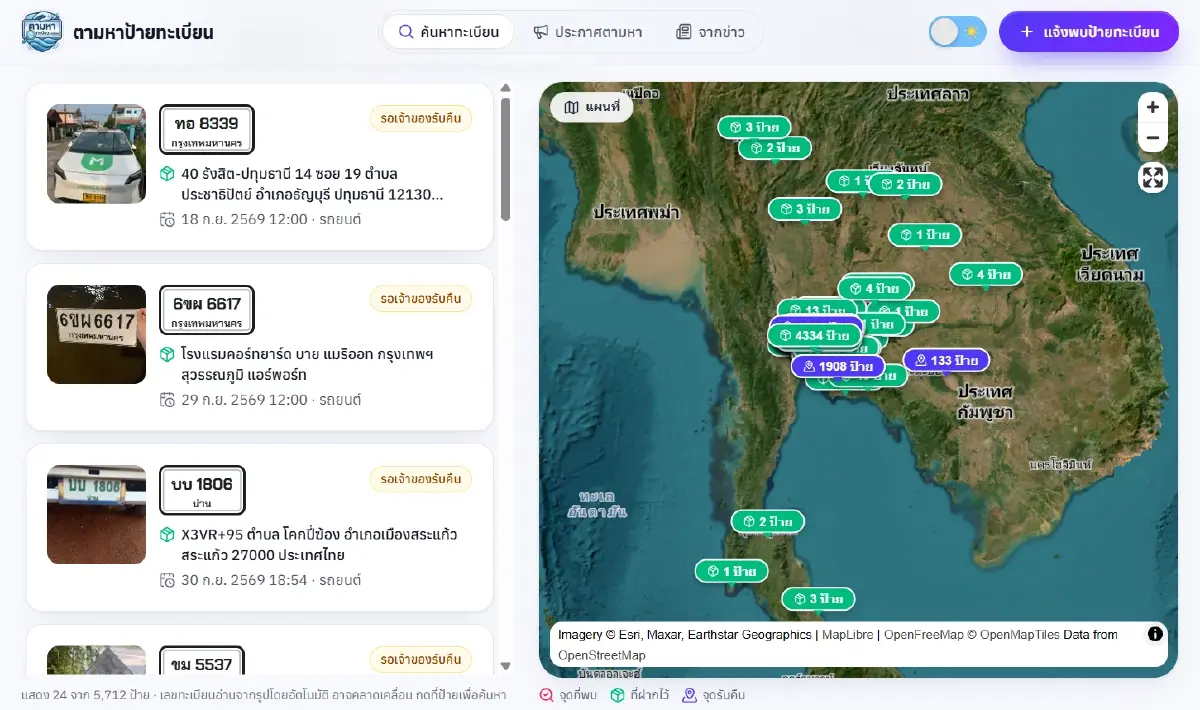
Task: Select the ทอ 8339 plate number badge
Action: [x=206, y=129]
